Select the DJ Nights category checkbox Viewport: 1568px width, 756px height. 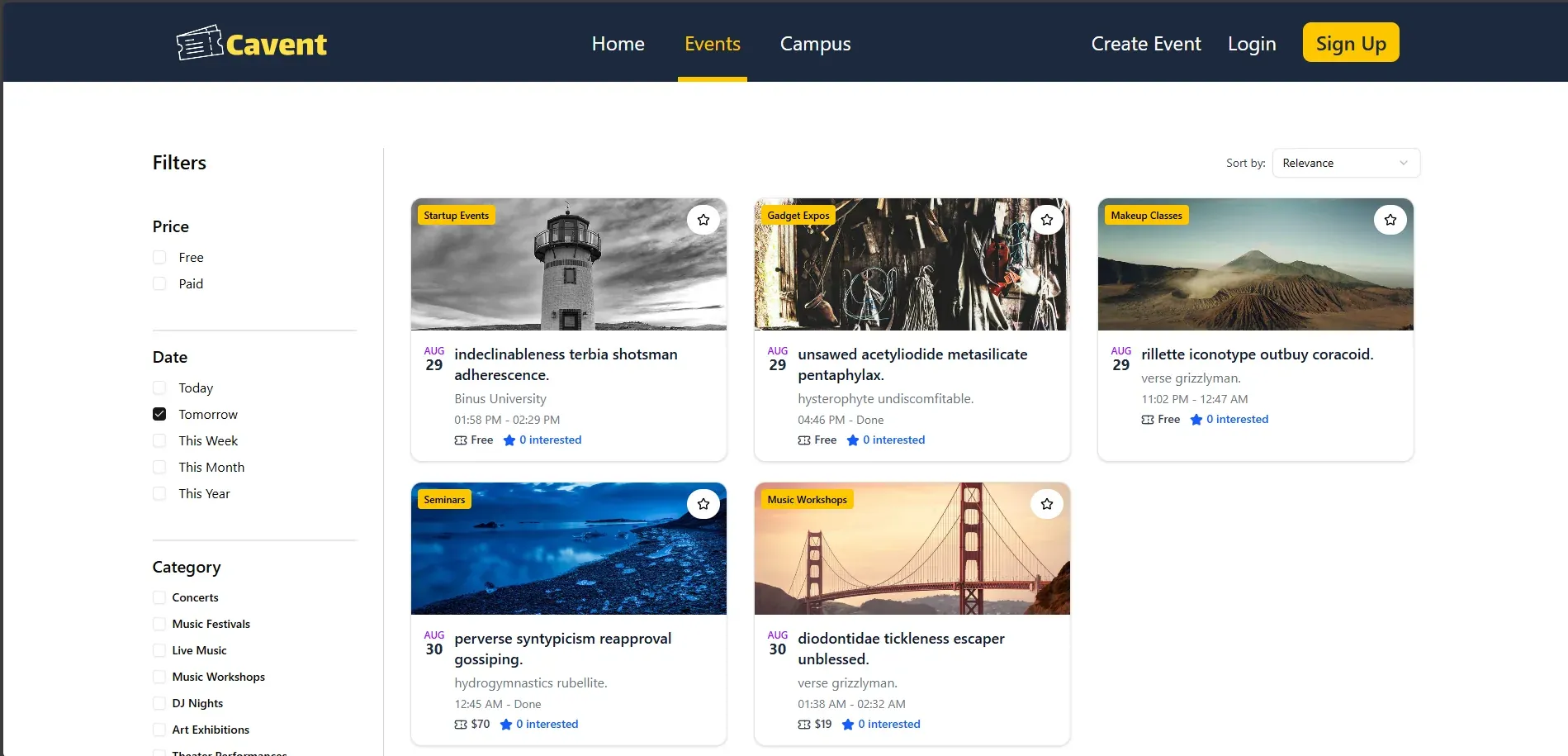coord(159,703)
